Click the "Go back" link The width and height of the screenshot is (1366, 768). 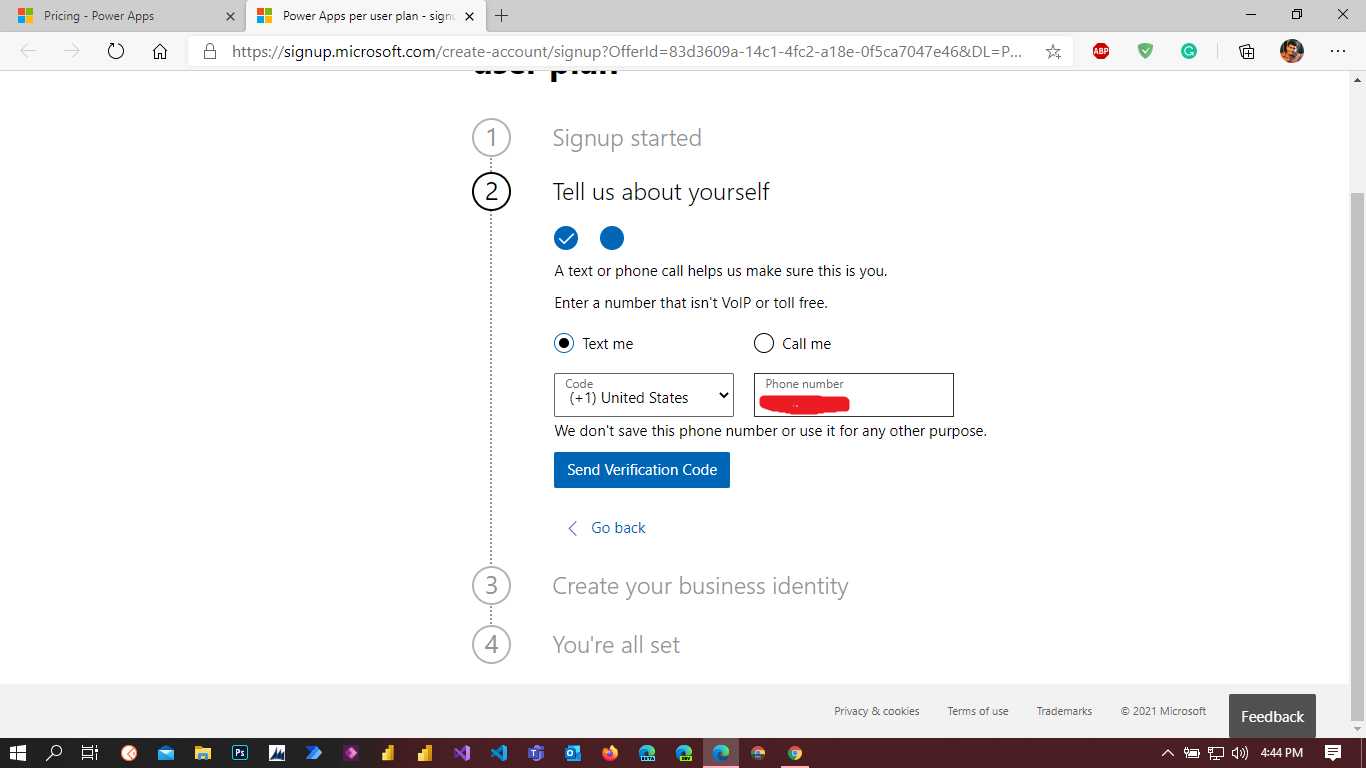click(x=617, y=528)
